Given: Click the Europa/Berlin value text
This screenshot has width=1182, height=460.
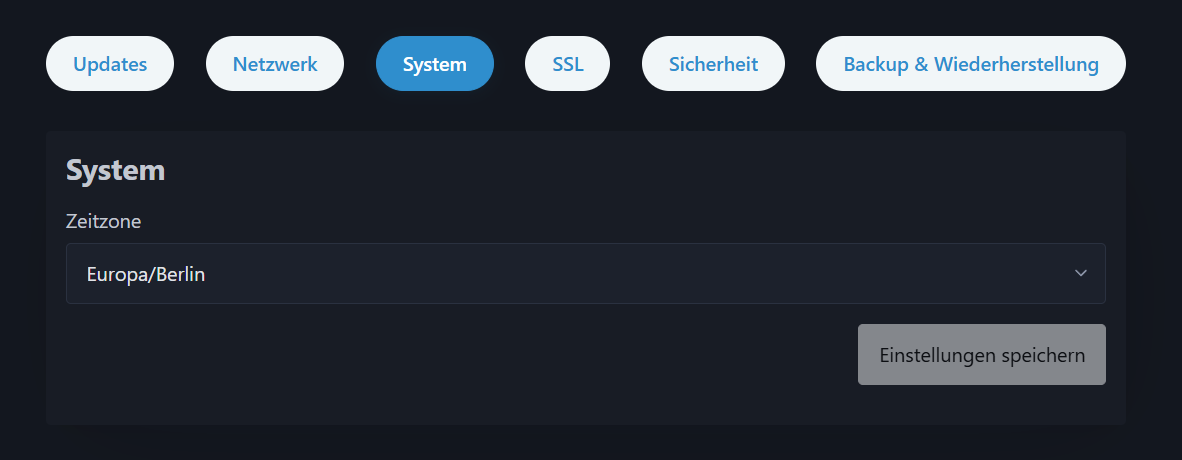Looking at the screenshot, I should point(146,274).
